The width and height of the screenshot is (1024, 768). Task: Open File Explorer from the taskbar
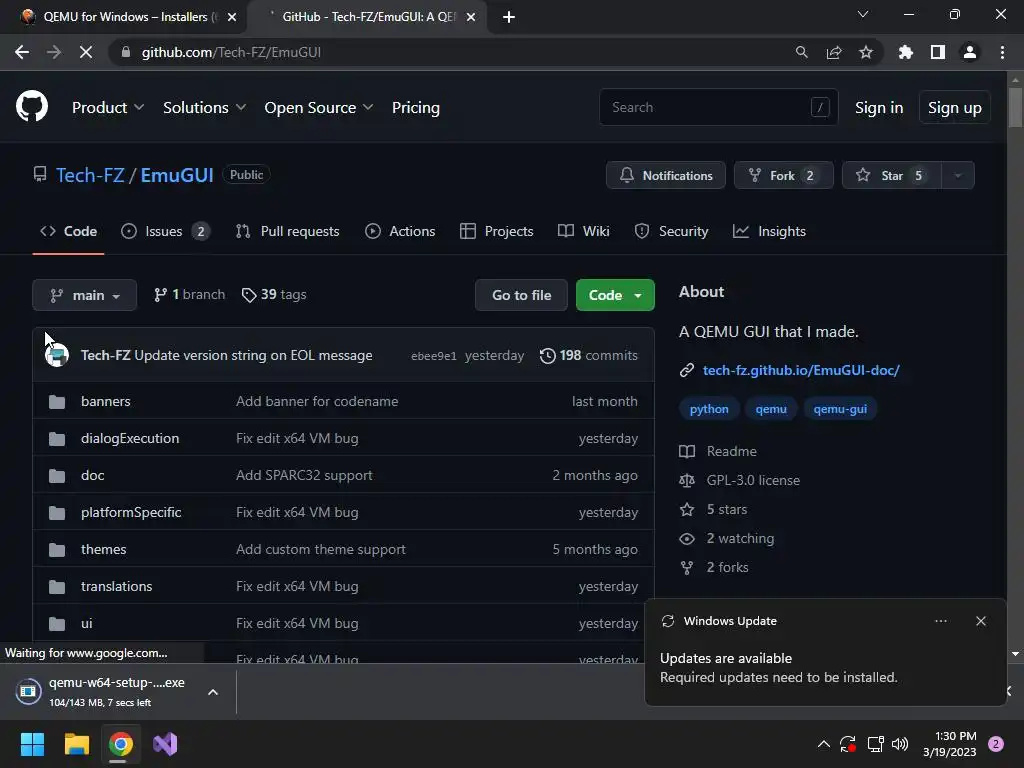(x=76, y=744)
